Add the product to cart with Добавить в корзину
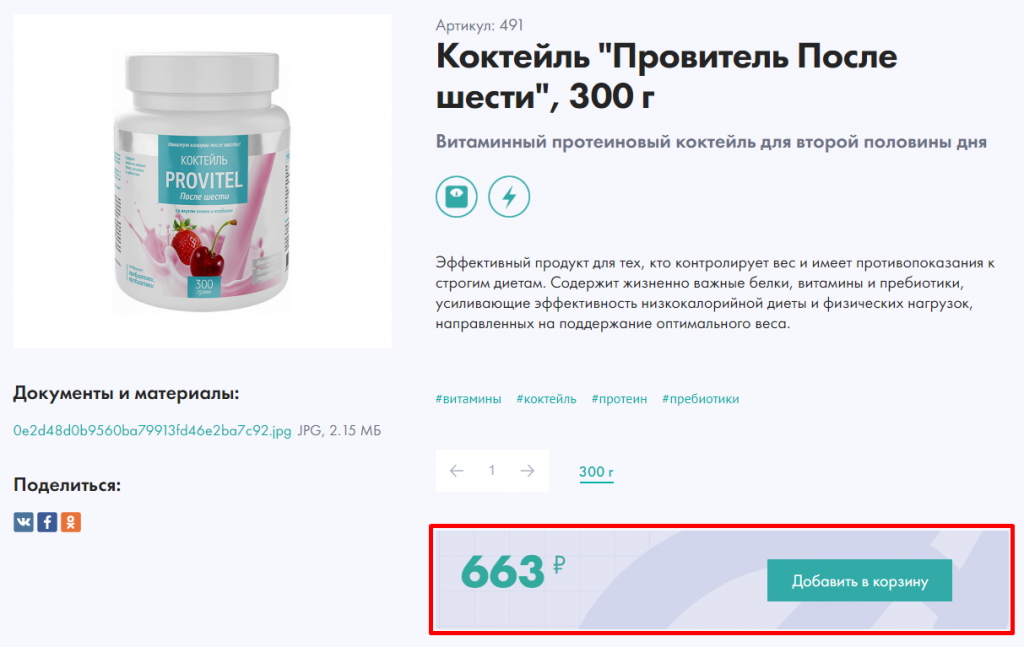This screenshot has width=1024, height=647. 859,580
